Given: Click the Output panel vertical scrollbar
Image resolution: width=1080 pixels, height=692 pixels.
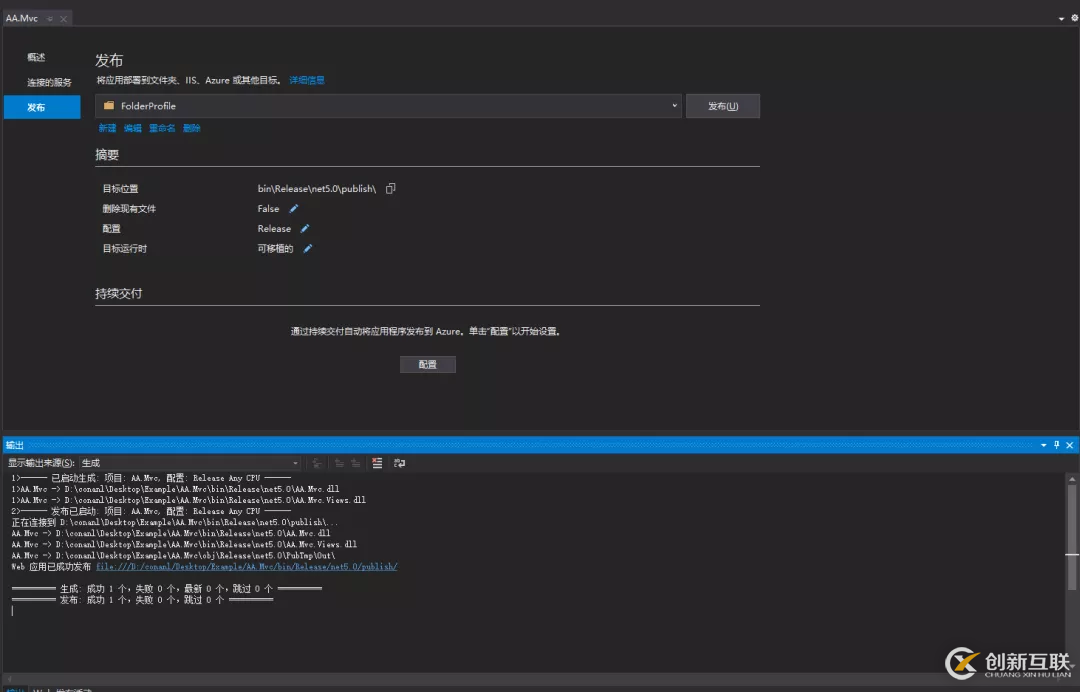Looking at the screenshot, I should (1072, 537).
